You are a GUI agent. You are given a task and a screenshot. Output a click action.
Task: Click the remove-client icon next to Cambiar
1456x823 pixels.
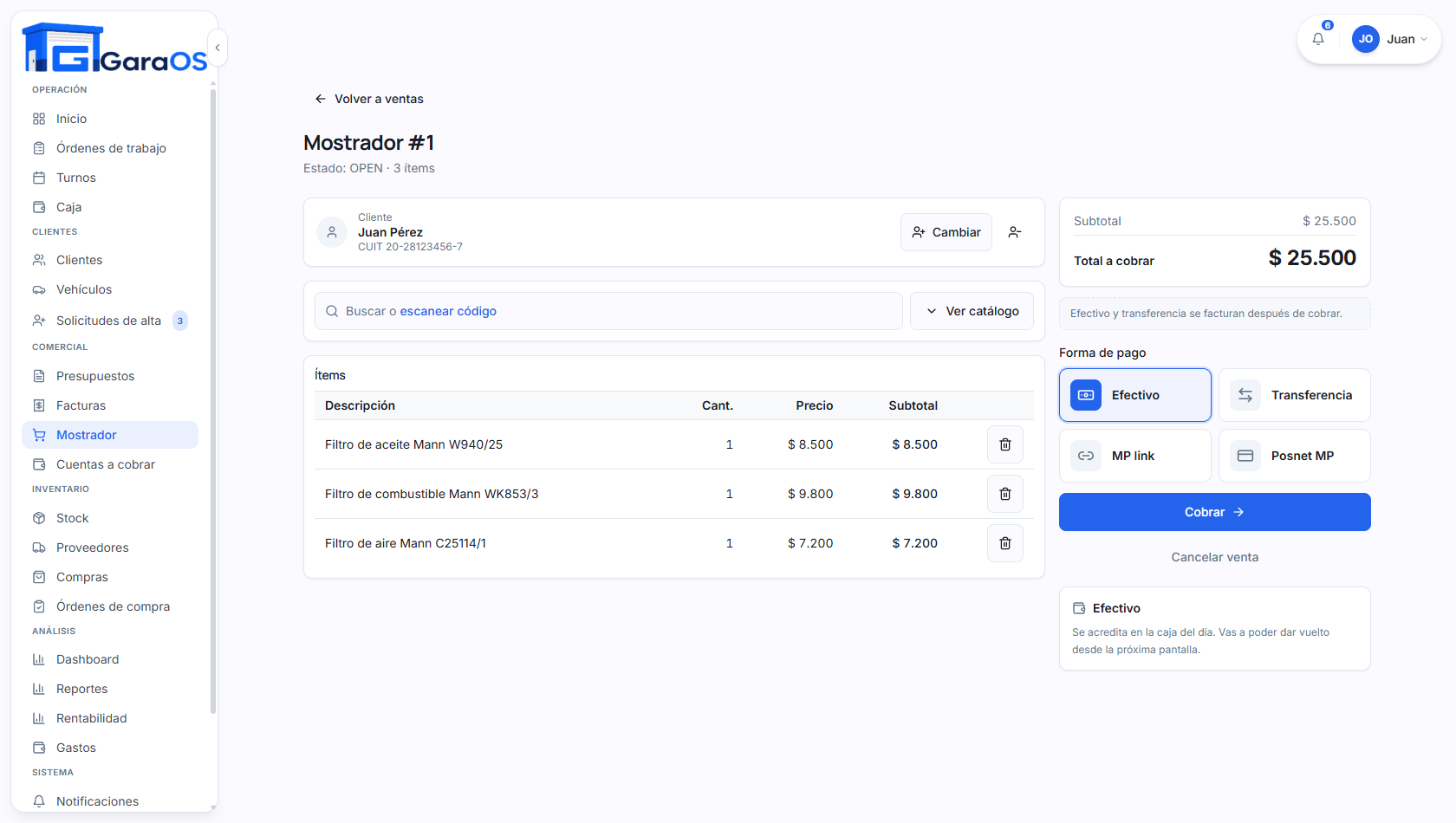(1015, 232)
